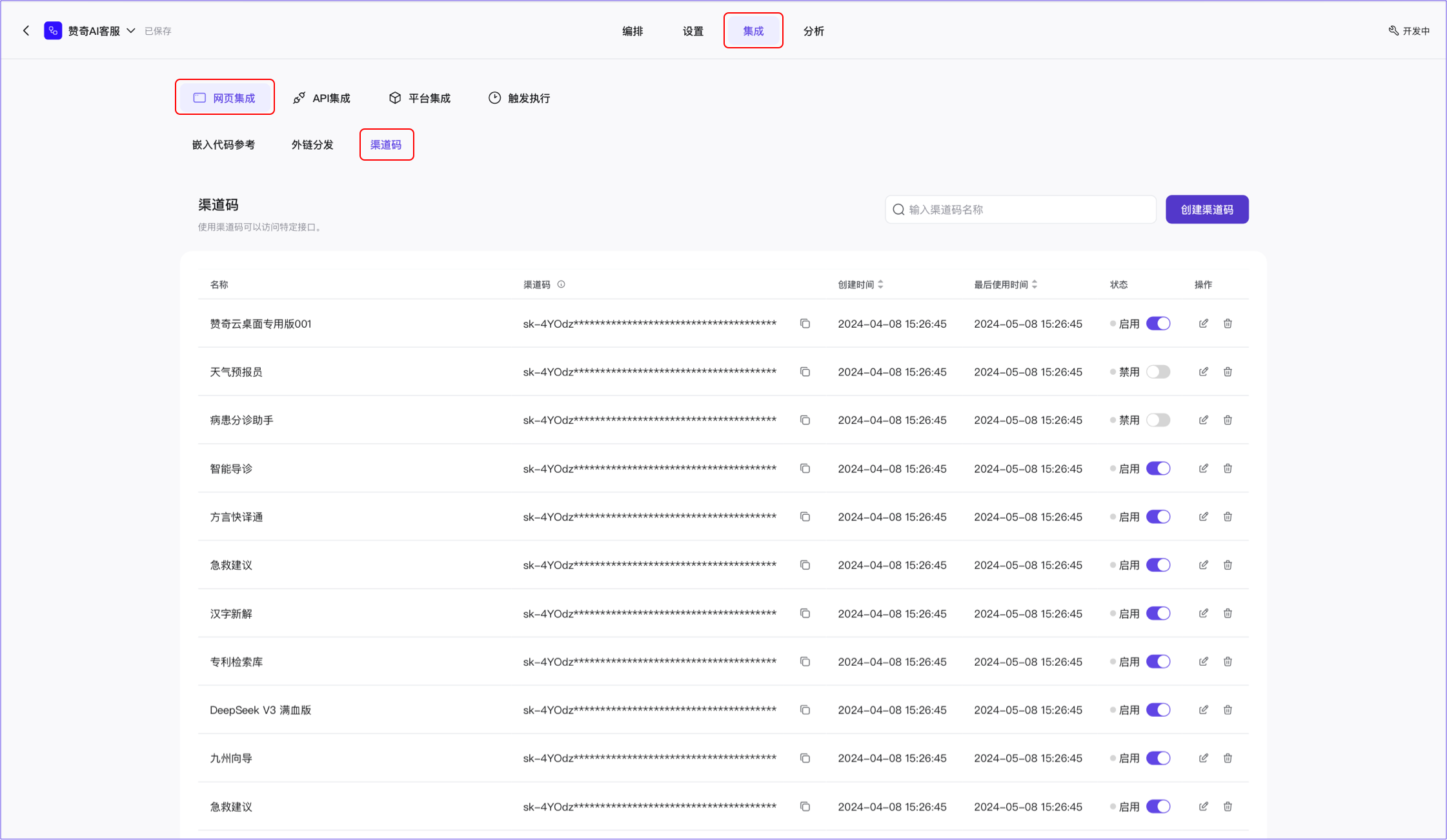Open the 外链分发 sub tab
1447x840 pixels.
click(312, 145)
